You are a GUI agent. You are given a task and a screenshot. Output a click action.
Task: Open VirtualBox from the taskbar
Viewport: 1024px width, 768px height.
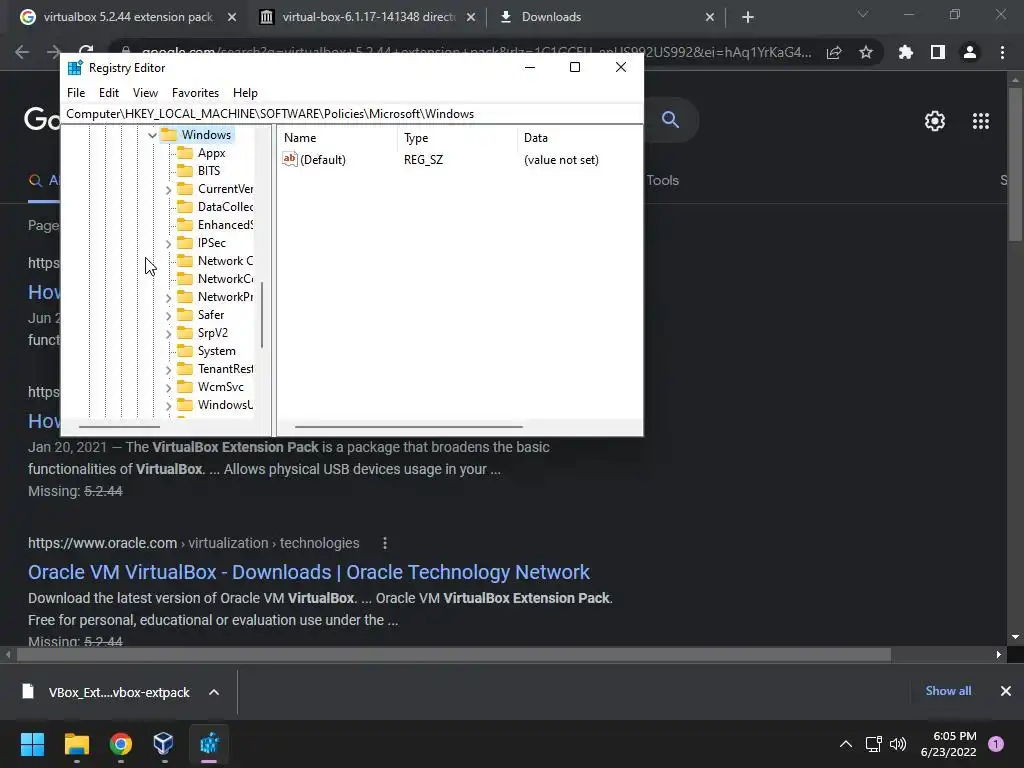coord(163,744)
